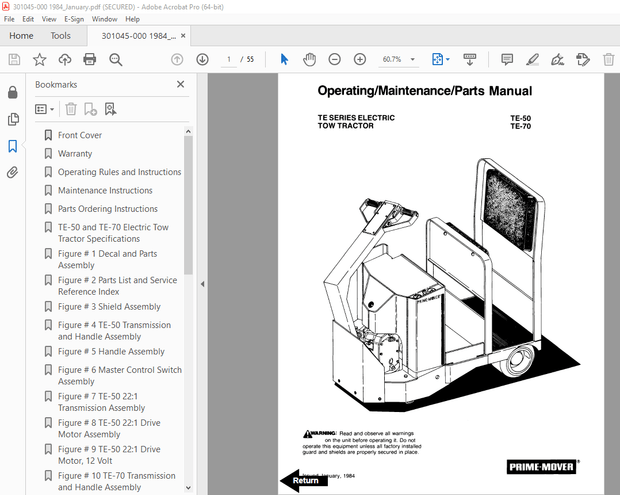Toggle the Bookmarks panel sidebar icon
The width and height of the screenshot is (620, 495).
point(13,146)
